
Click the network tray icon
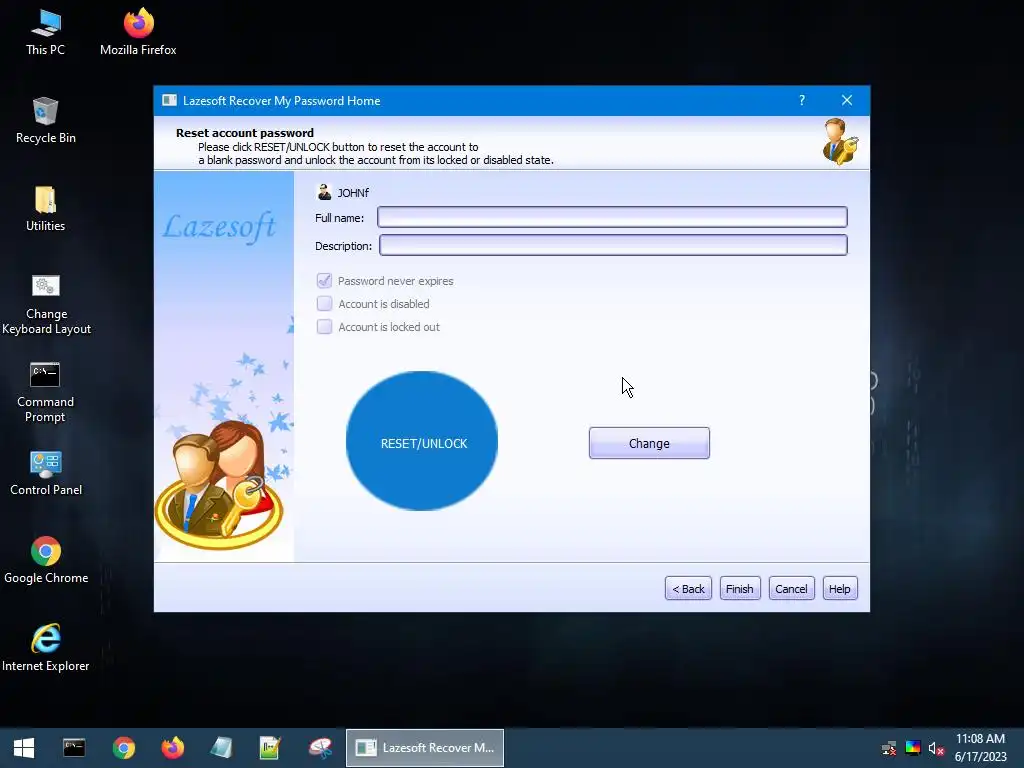pyautogui.click(x=889, y=748)
